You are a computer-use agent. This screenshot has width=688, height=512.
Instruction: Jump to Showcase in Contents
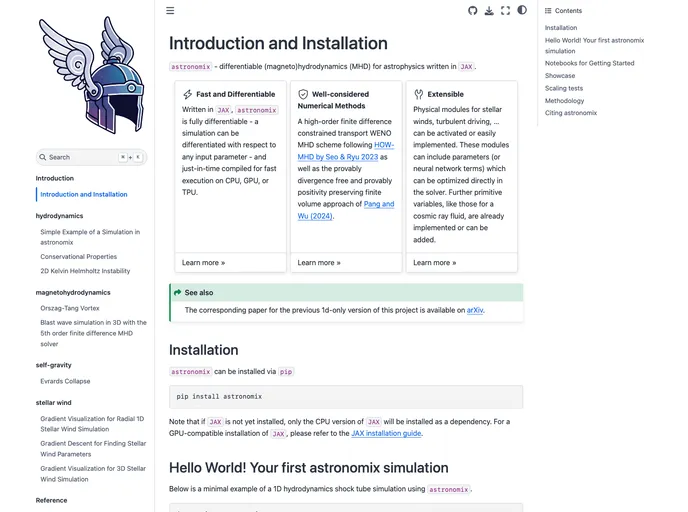tap(560, 76)
